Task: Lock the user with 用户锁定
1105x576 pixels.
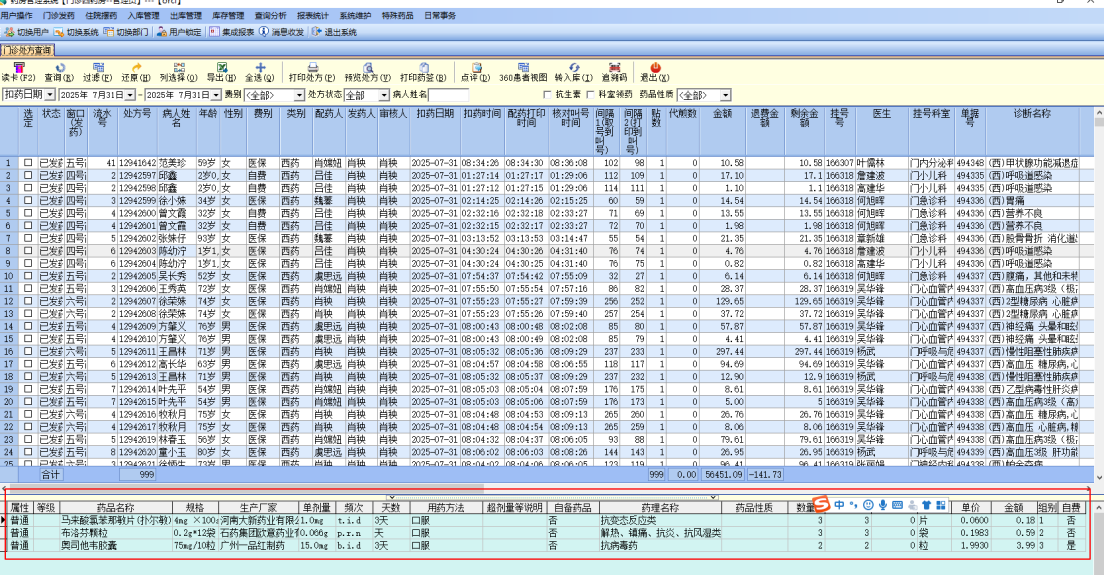Action: click(x=179, y=32)
